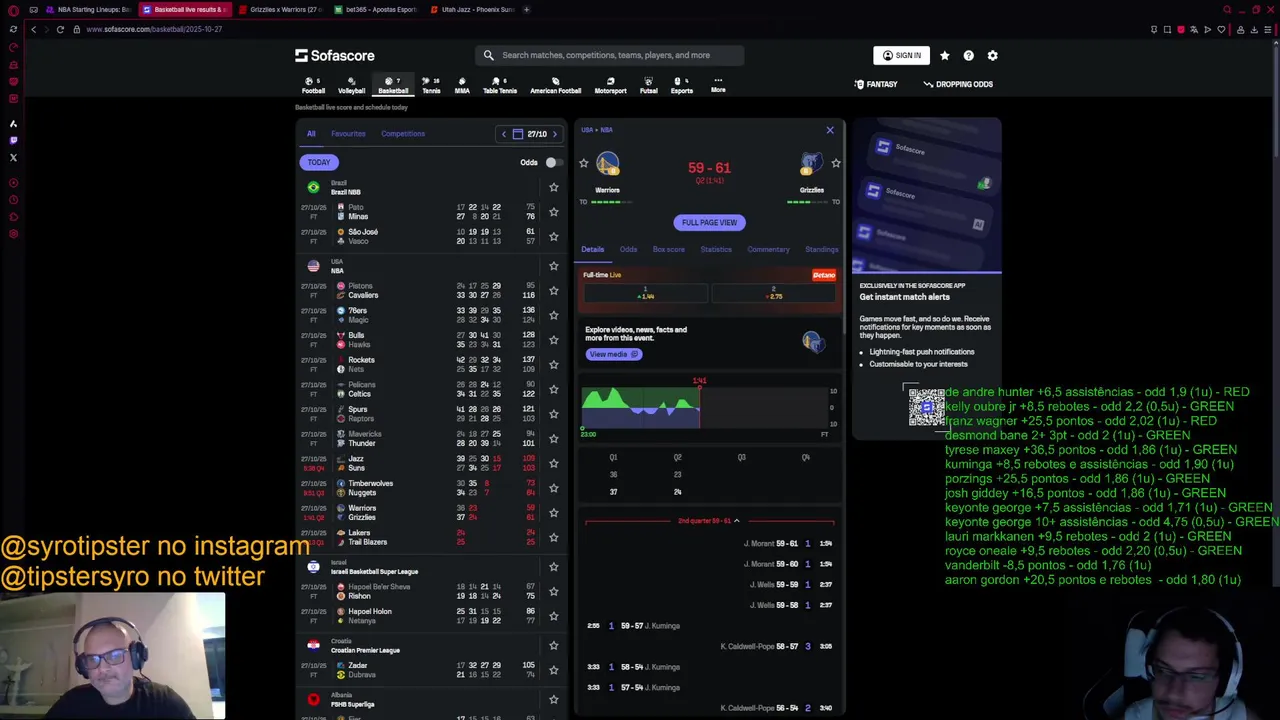
Task: Click the Warriors team logo
Action: (x=608, y=163)
